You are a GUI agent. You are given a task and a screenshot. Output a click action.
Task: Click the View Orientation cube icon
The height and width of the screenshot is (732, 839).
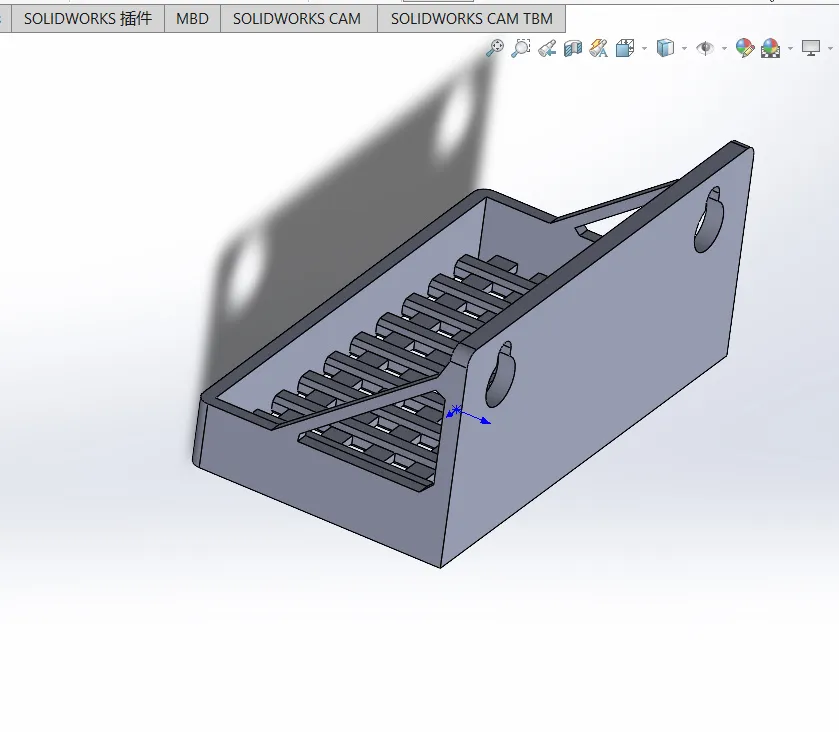point(625,48)
